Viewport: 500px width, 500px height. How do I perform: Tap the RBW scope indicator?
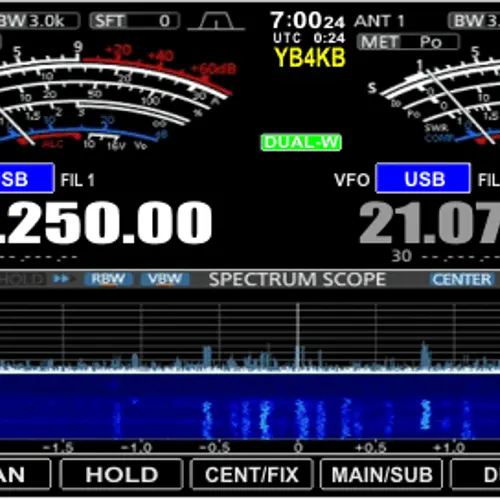pyautogui.click(x=108, y=279)
